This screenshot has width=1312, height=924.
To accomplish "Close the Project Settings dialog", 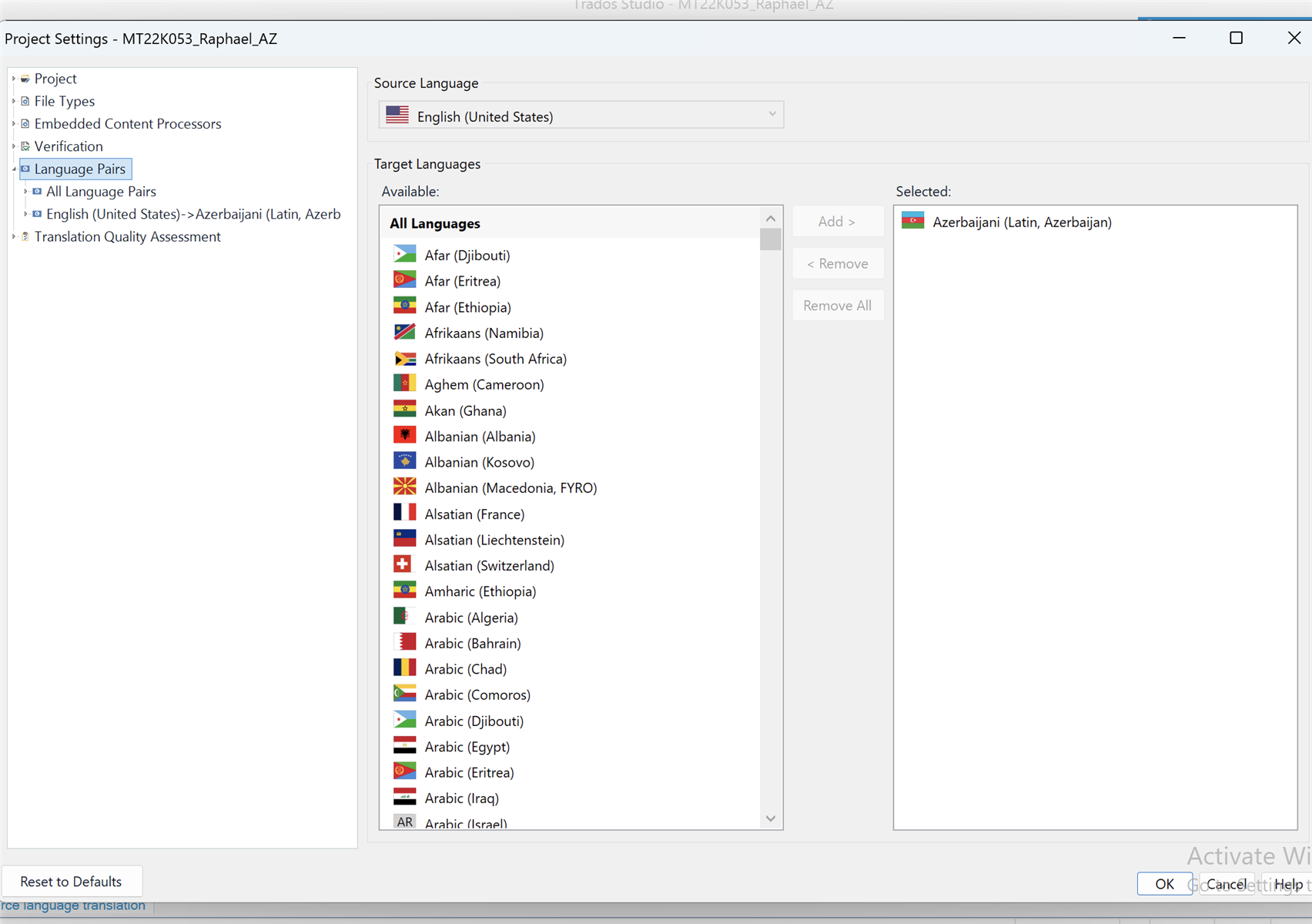I will [1294, 38].
